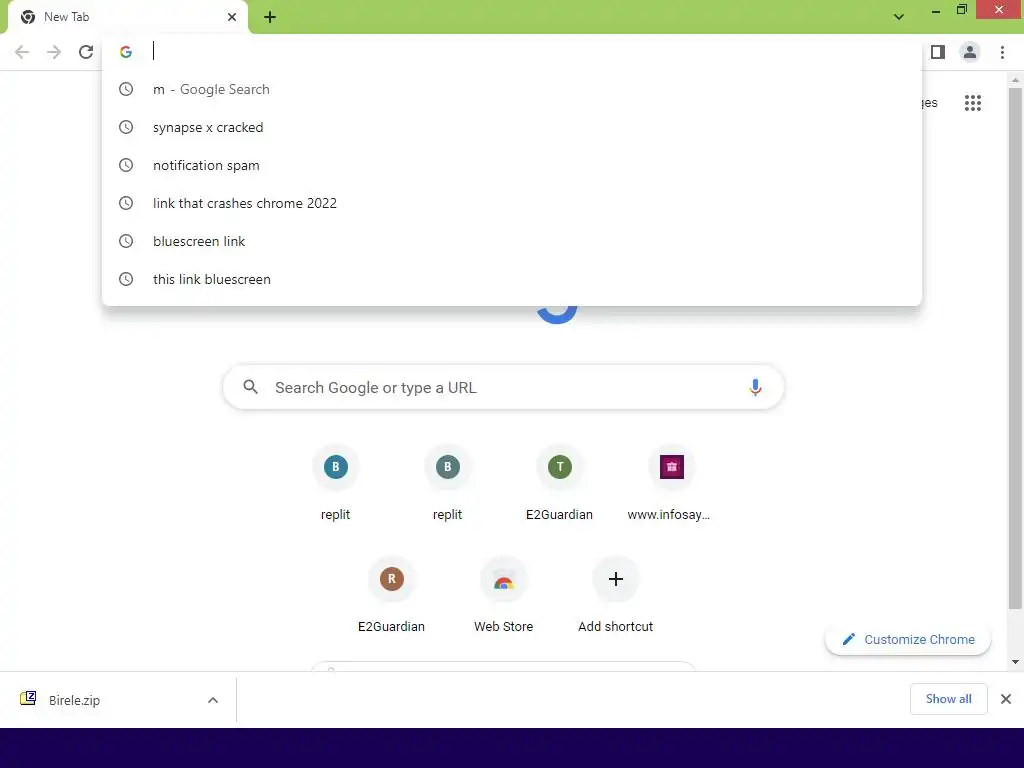Go forward with the right arrow icon

54,52
